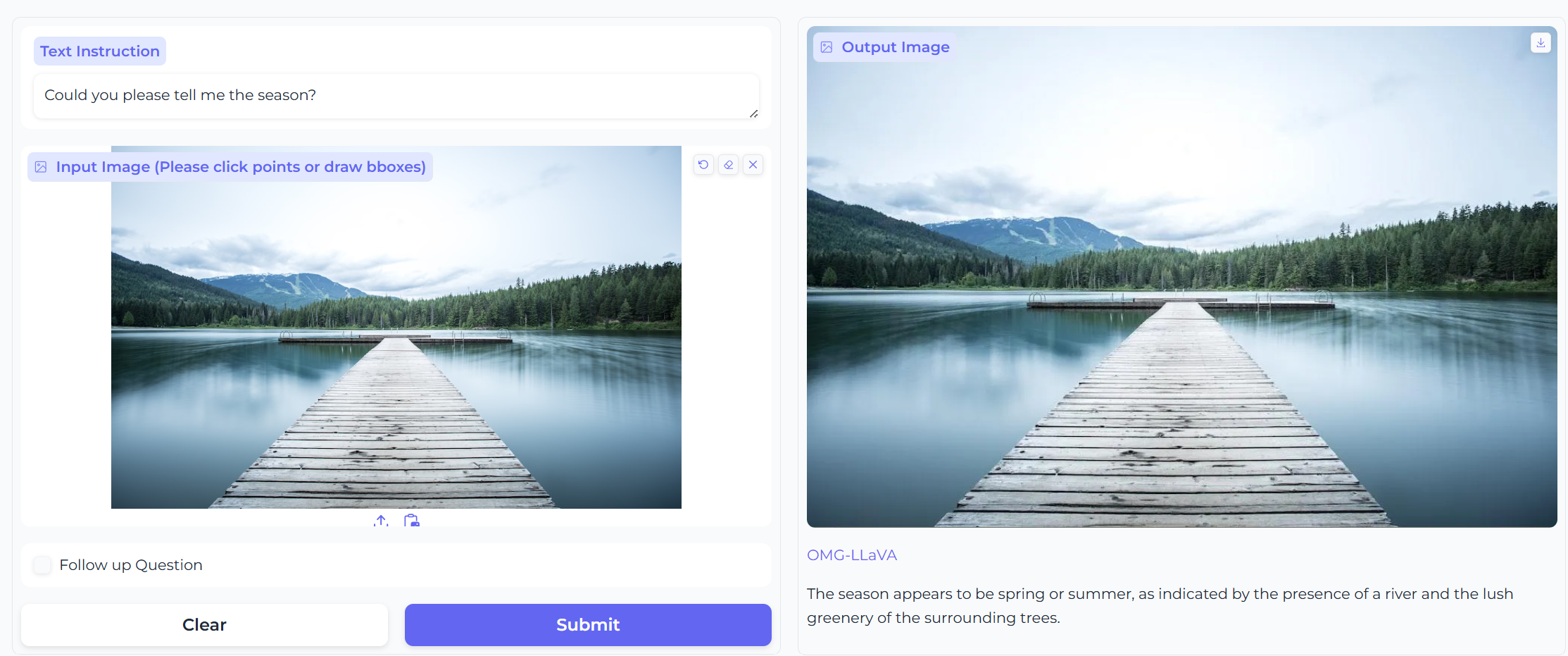Remove the input image with X icon
The height and width of the screenshot is (656, 1568).
coord(753,165)
